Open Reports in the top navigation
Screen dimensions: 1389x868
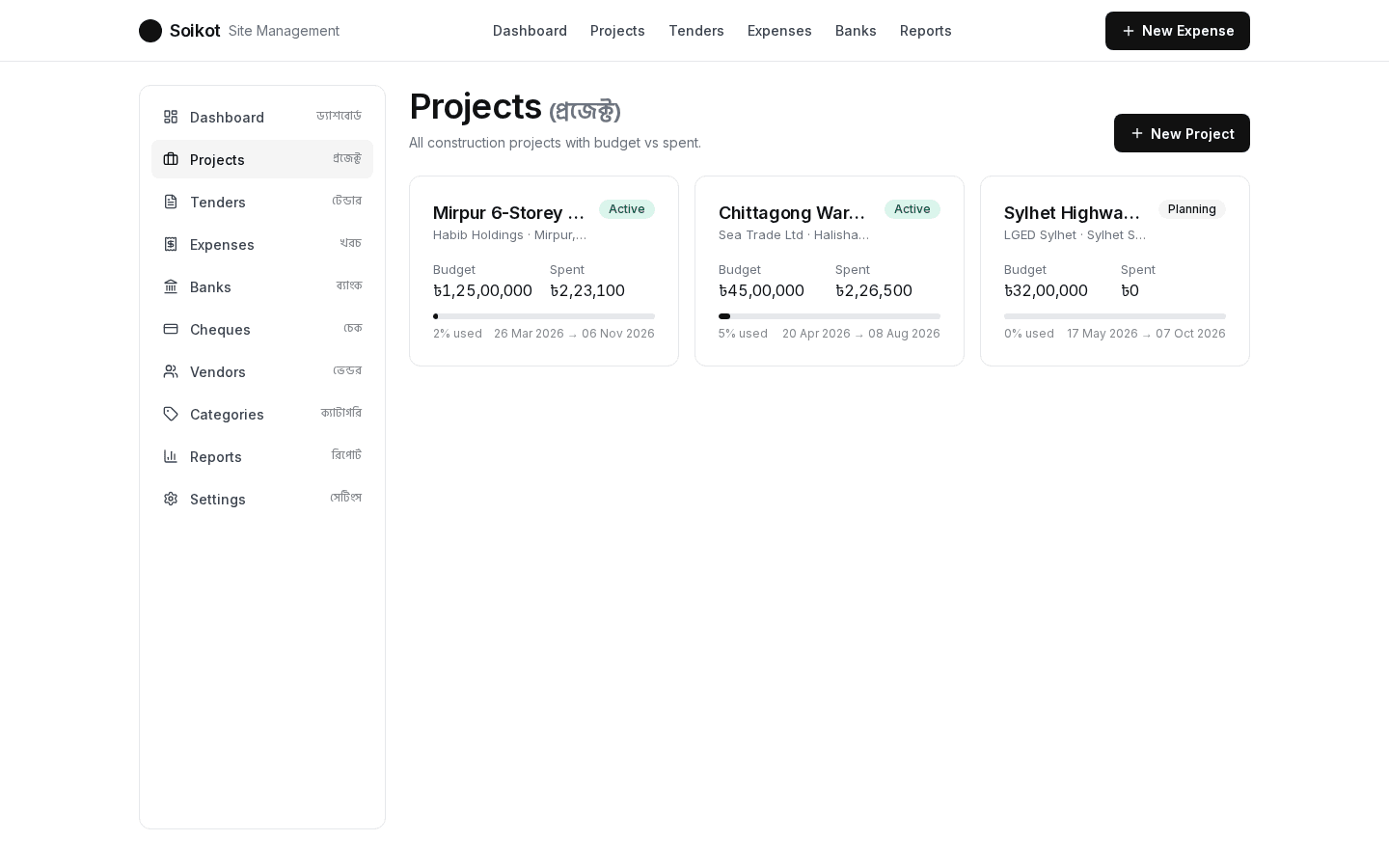(x=926, y=31)
